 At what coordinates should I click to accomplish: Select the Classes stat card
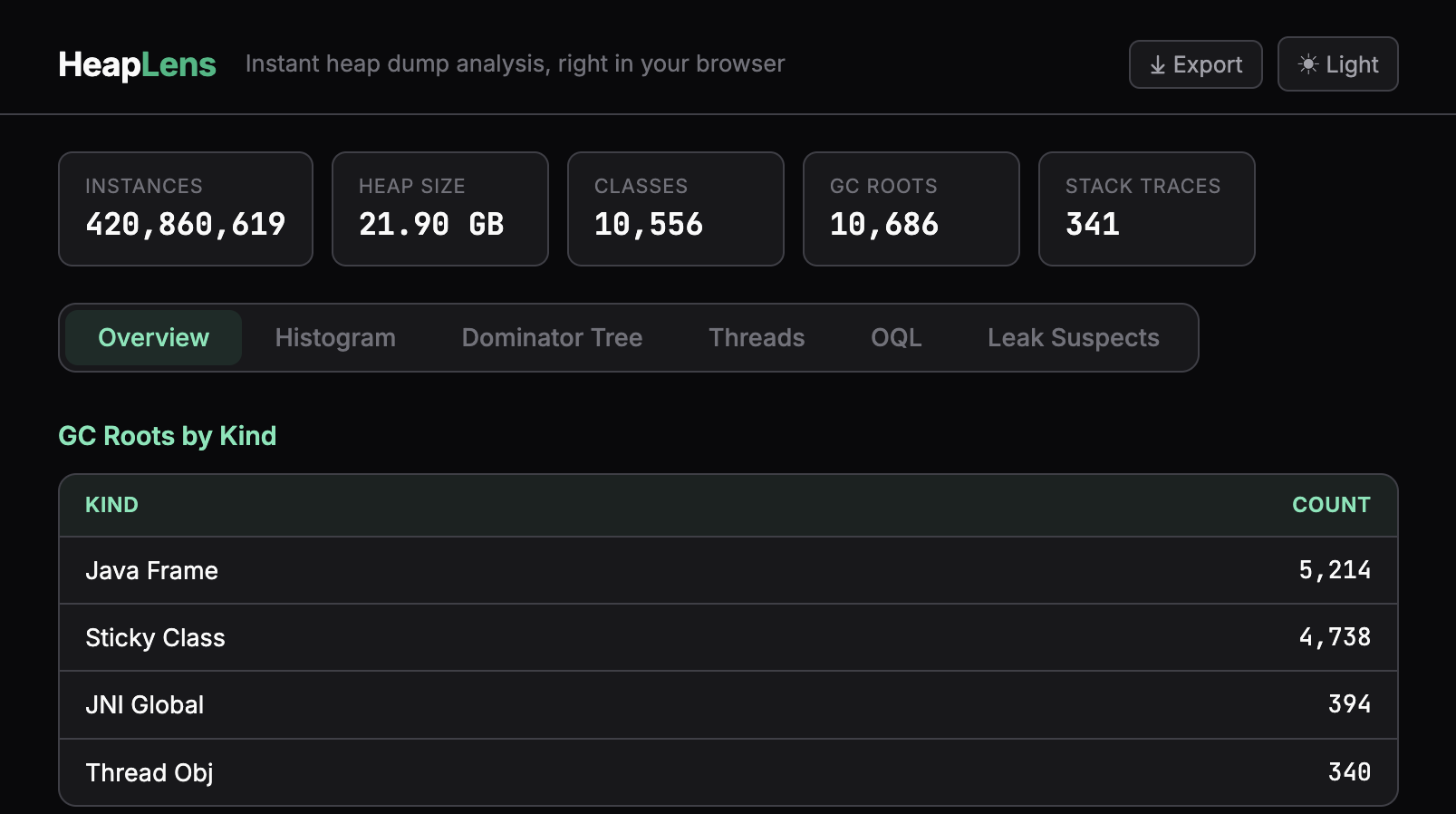675,208
